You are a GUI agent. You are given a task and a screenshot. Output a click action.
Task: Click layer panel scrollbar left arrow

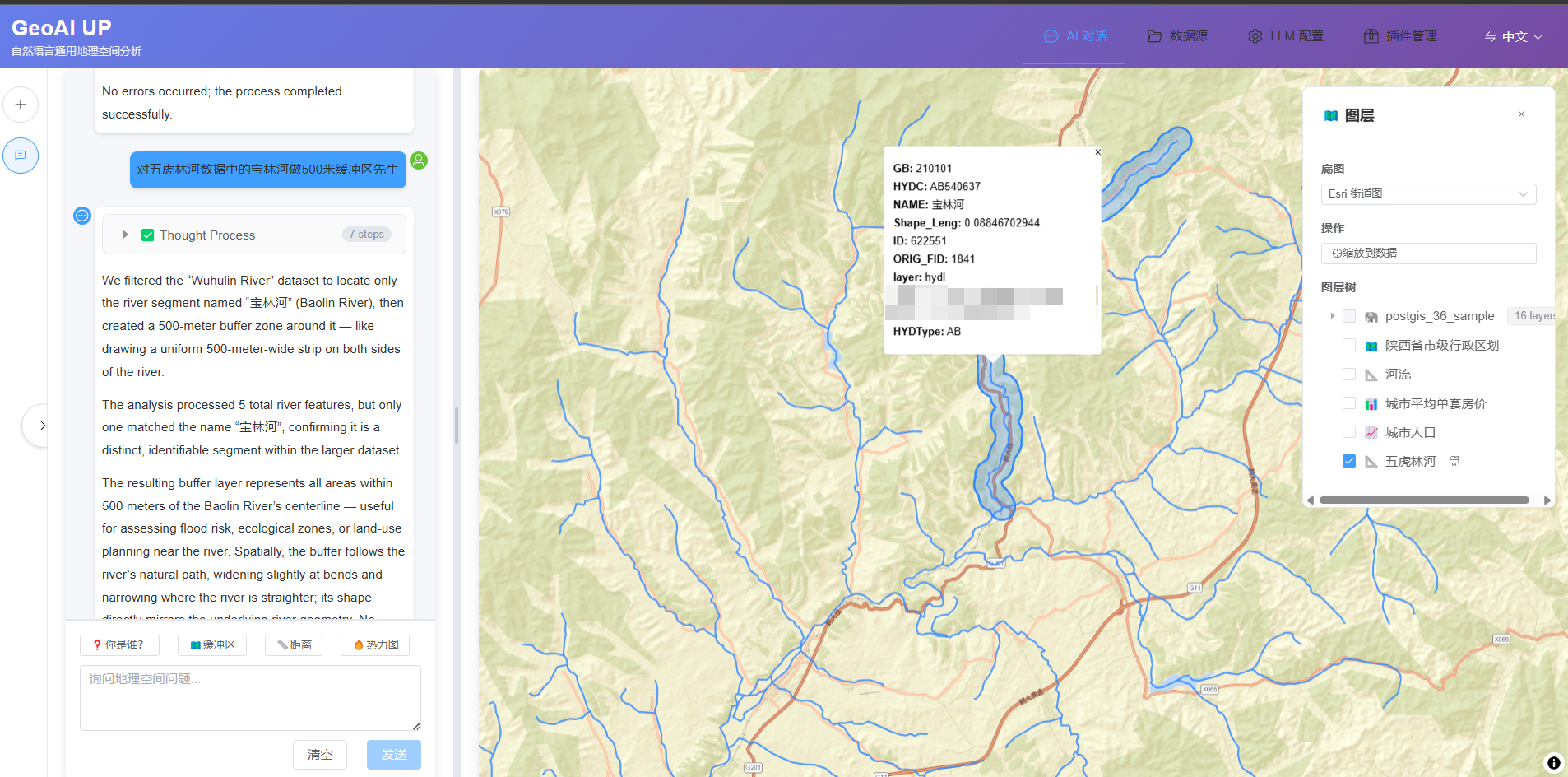click(x=1311, y=500)
